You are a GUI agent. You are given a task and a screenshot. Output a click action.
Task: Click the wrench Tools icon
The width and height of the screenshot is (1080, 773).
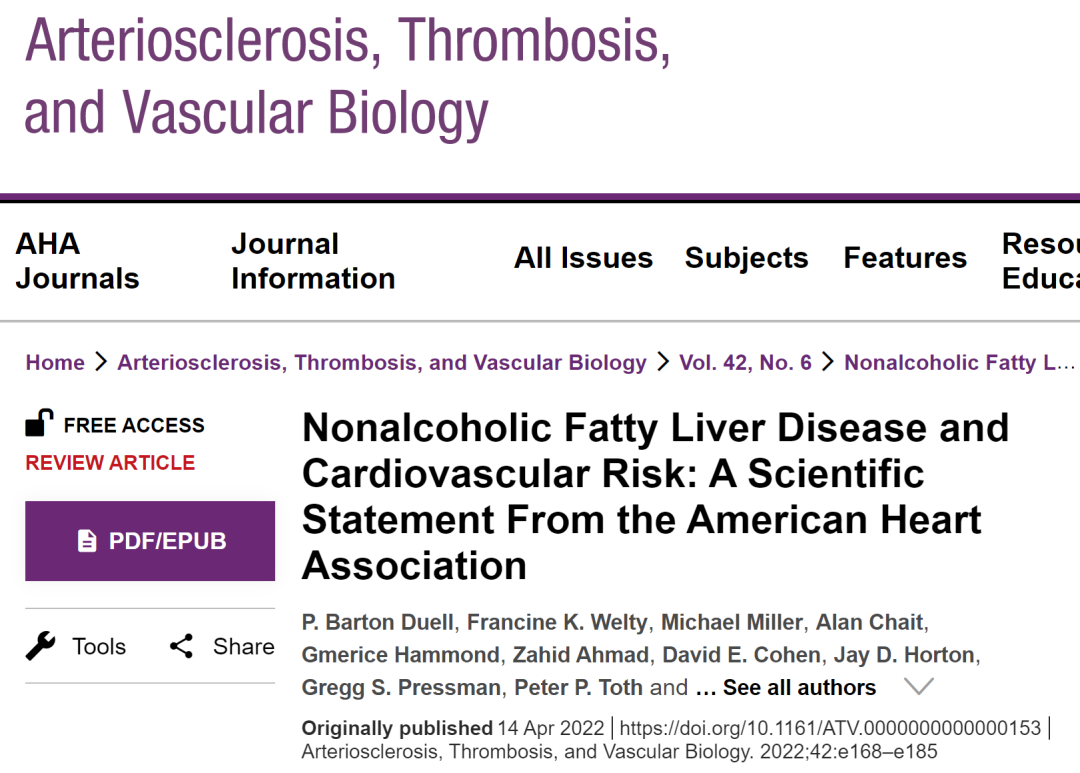click(41, 646)
